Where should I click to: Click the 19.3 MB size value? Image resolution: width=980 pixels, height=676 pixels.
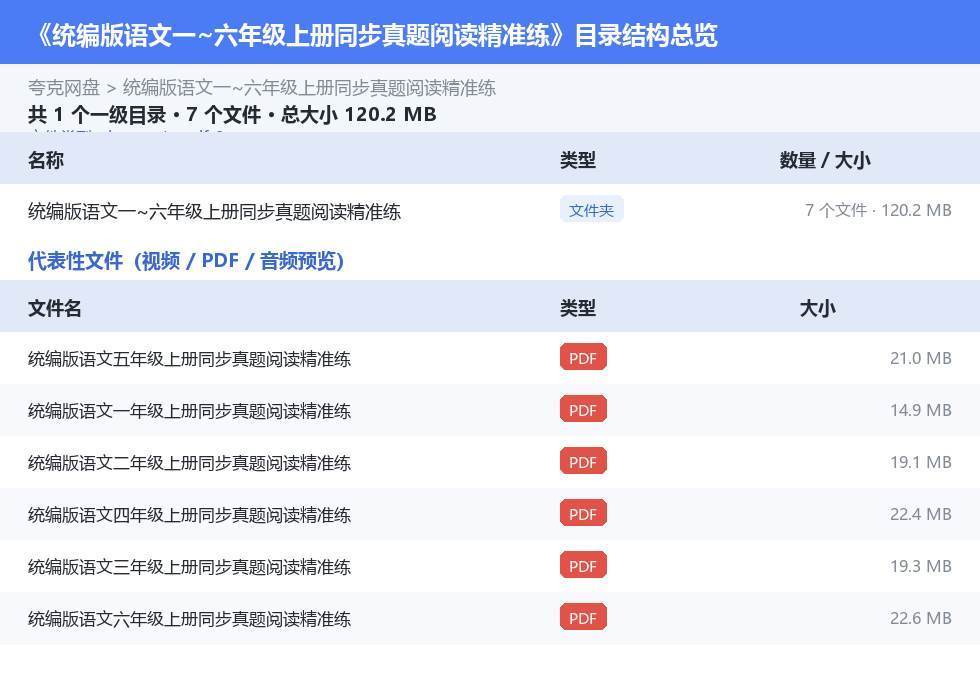(x=921, y=565)
